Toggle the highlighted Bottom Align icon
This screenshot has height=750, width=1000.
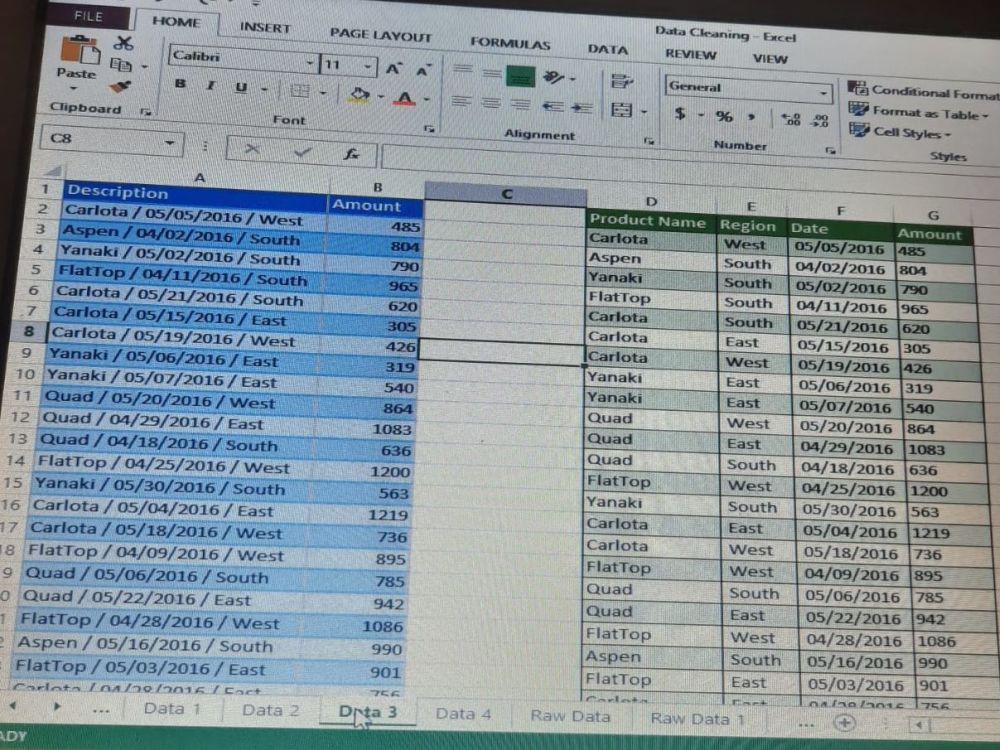(520, 76)
